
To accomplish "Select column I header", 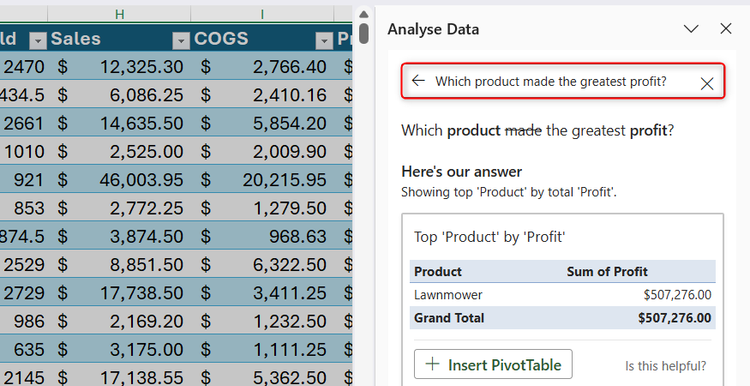I will 262,14.
